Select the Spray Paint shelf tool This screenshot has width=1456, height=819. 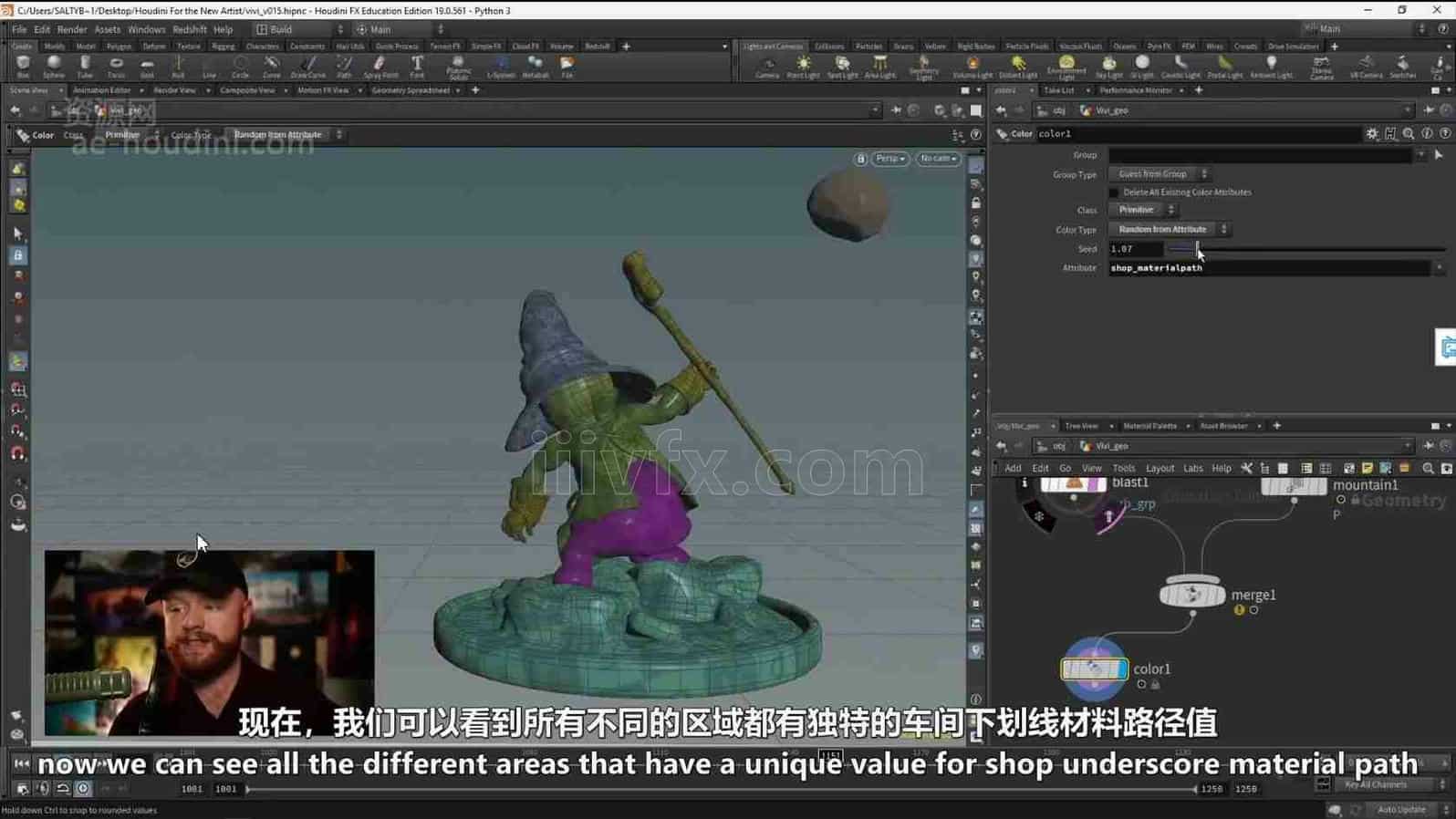[380, 67]
